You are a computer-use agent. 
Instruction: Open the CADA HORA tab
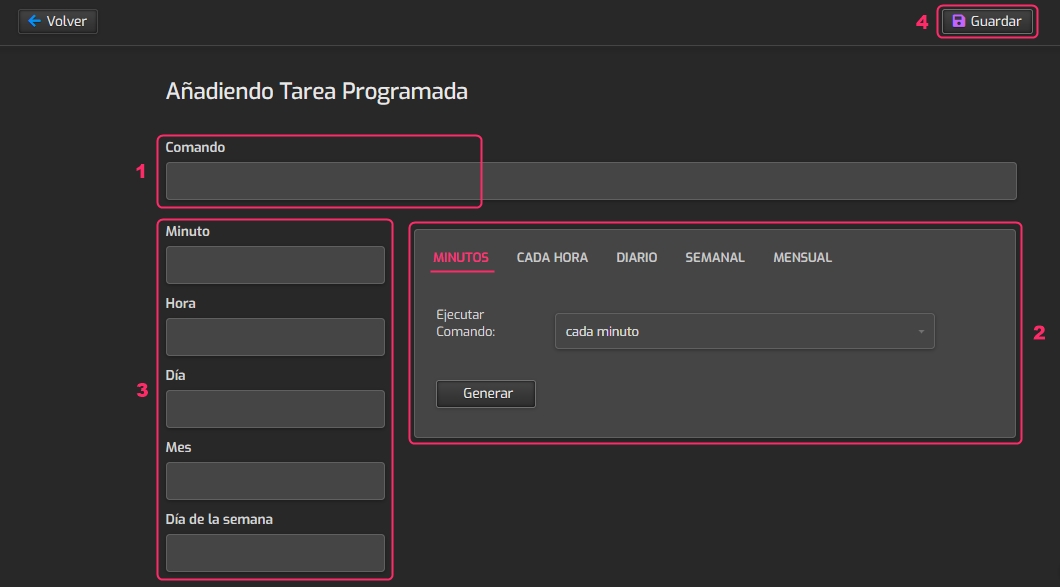pyautogui.click(x=552, y=257)
